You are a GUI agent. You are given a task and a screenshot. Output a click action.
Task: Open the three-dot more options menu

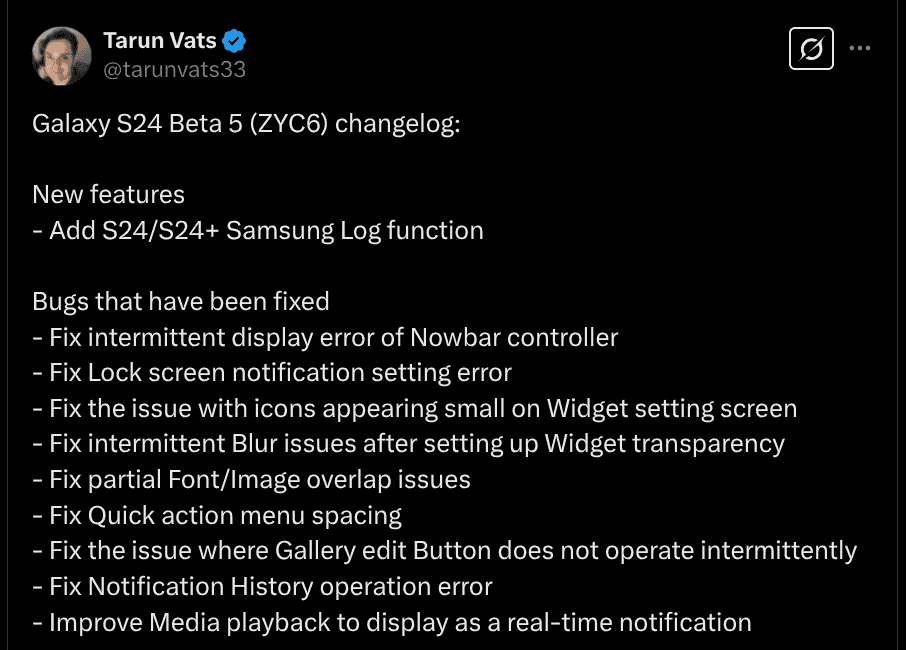[x=859, y=48]
